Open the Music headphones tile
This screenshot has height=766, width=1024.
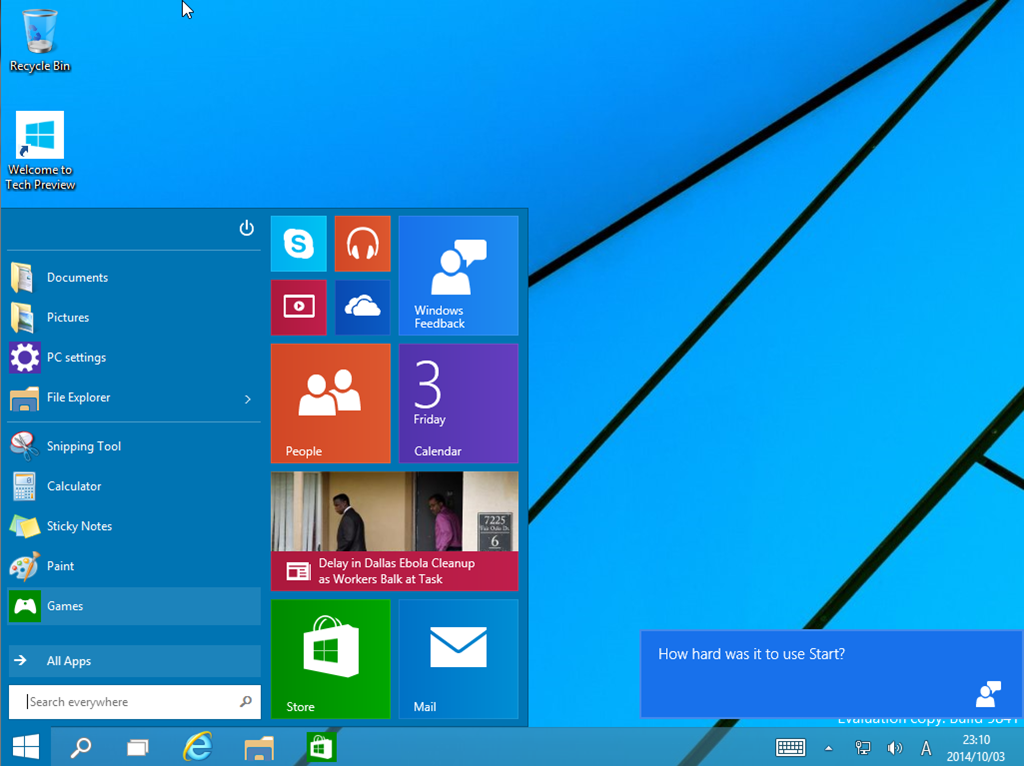362,244
